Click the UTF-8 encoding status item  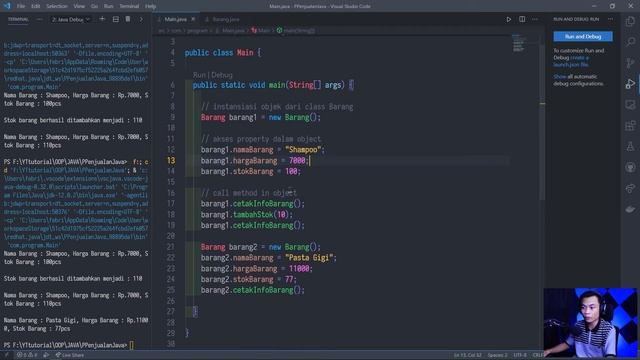point(520,355)
